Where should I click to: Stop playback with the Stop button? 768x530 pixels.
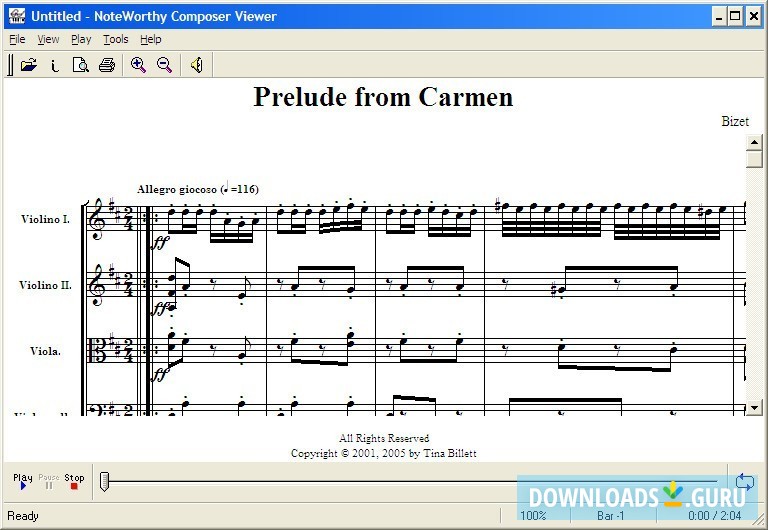click(74, 481)
